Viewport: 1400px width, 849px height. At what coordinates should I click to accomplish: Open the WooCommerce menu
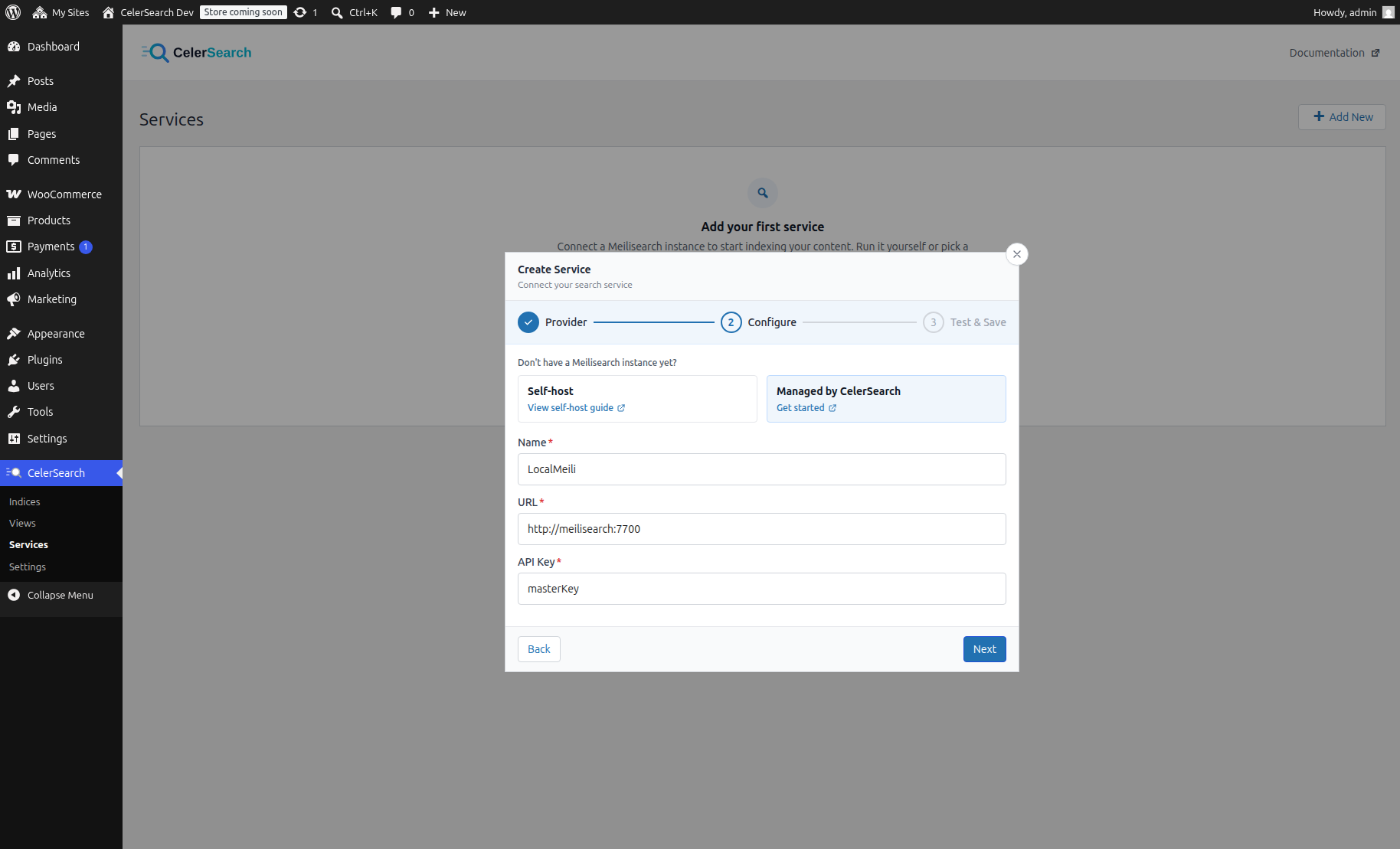61,194
